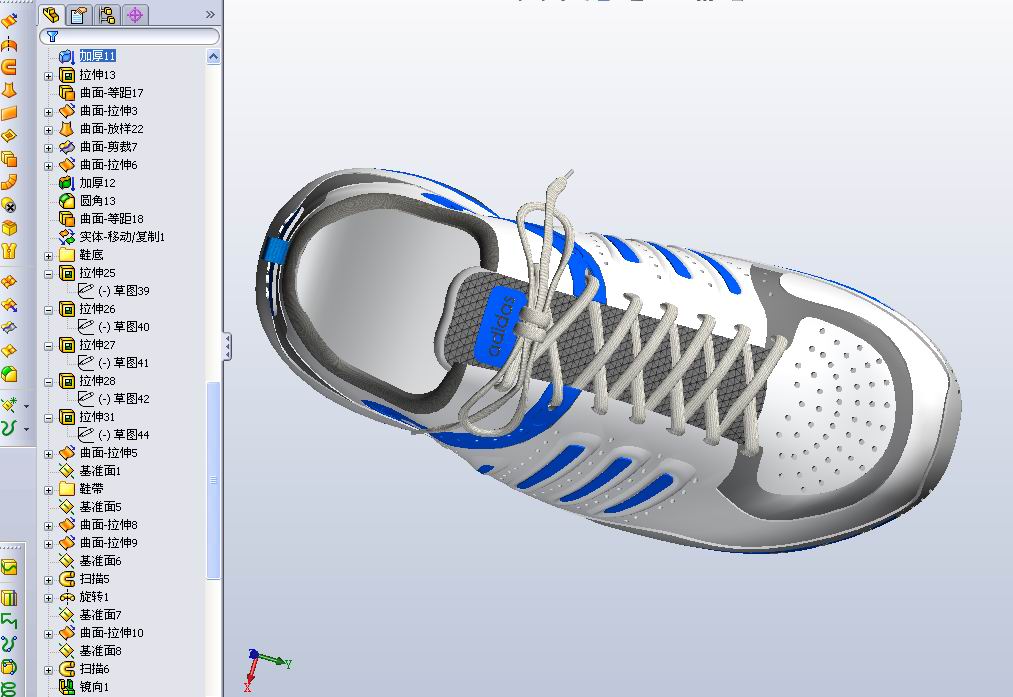This screenshot has height=697, width=1013.
Task: Click the lower toolbar's green zigzag icon
Action: [9, 621]
